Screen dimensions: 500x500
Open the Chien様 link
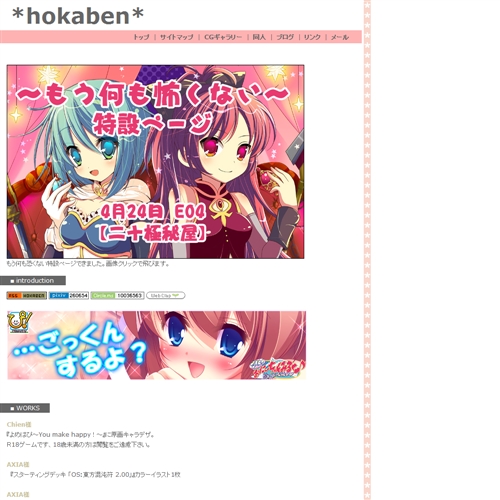click(19, 424)
